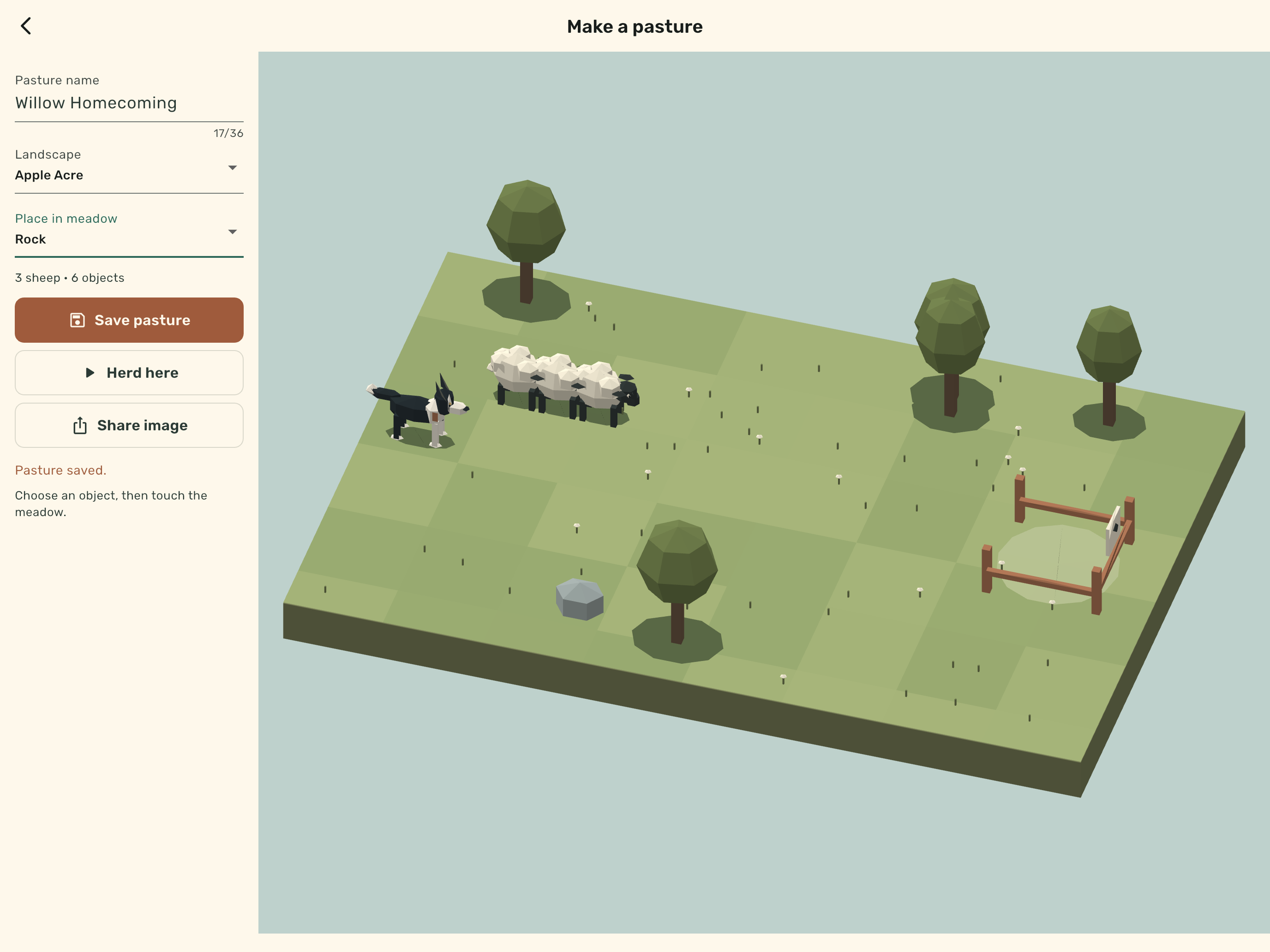The width and height of the screenshot is (1270, 952).
Task: Click the 'Make a pasture' title
Action: click(x=635, y=26)
